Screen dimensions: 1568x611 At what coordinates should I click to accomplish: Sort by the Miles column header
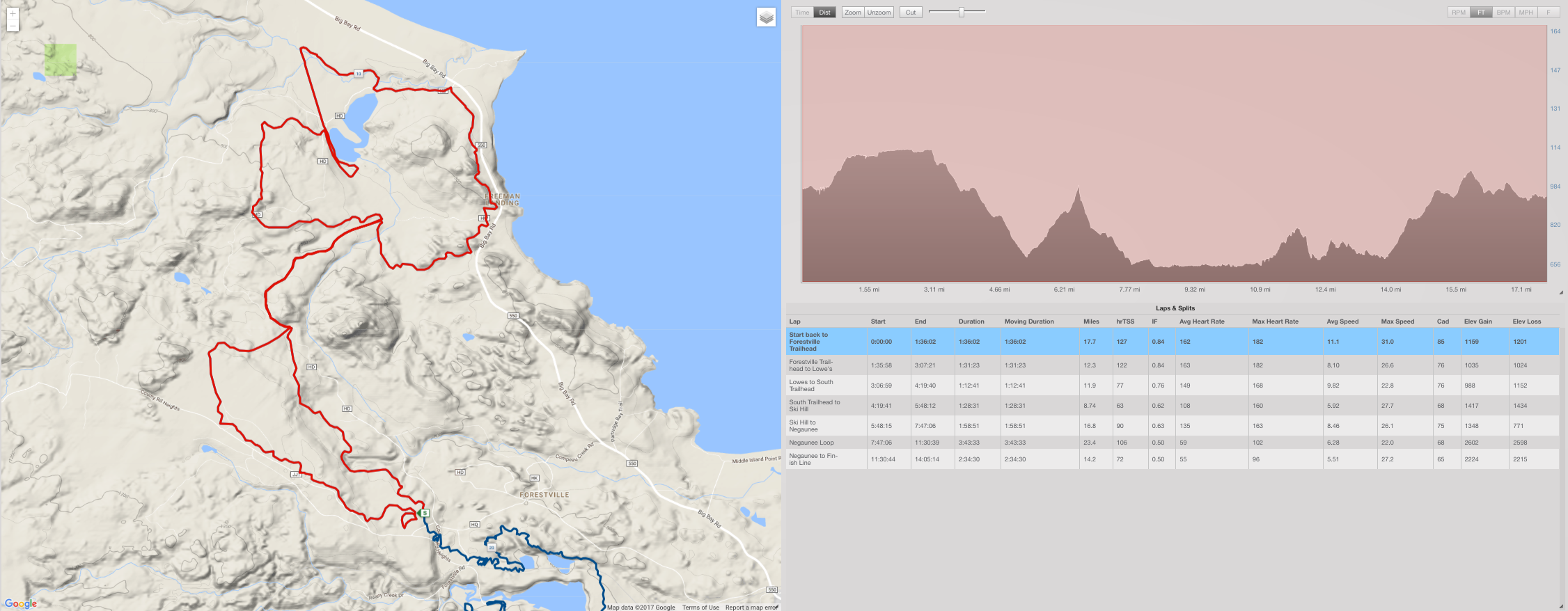[1091, 322]
